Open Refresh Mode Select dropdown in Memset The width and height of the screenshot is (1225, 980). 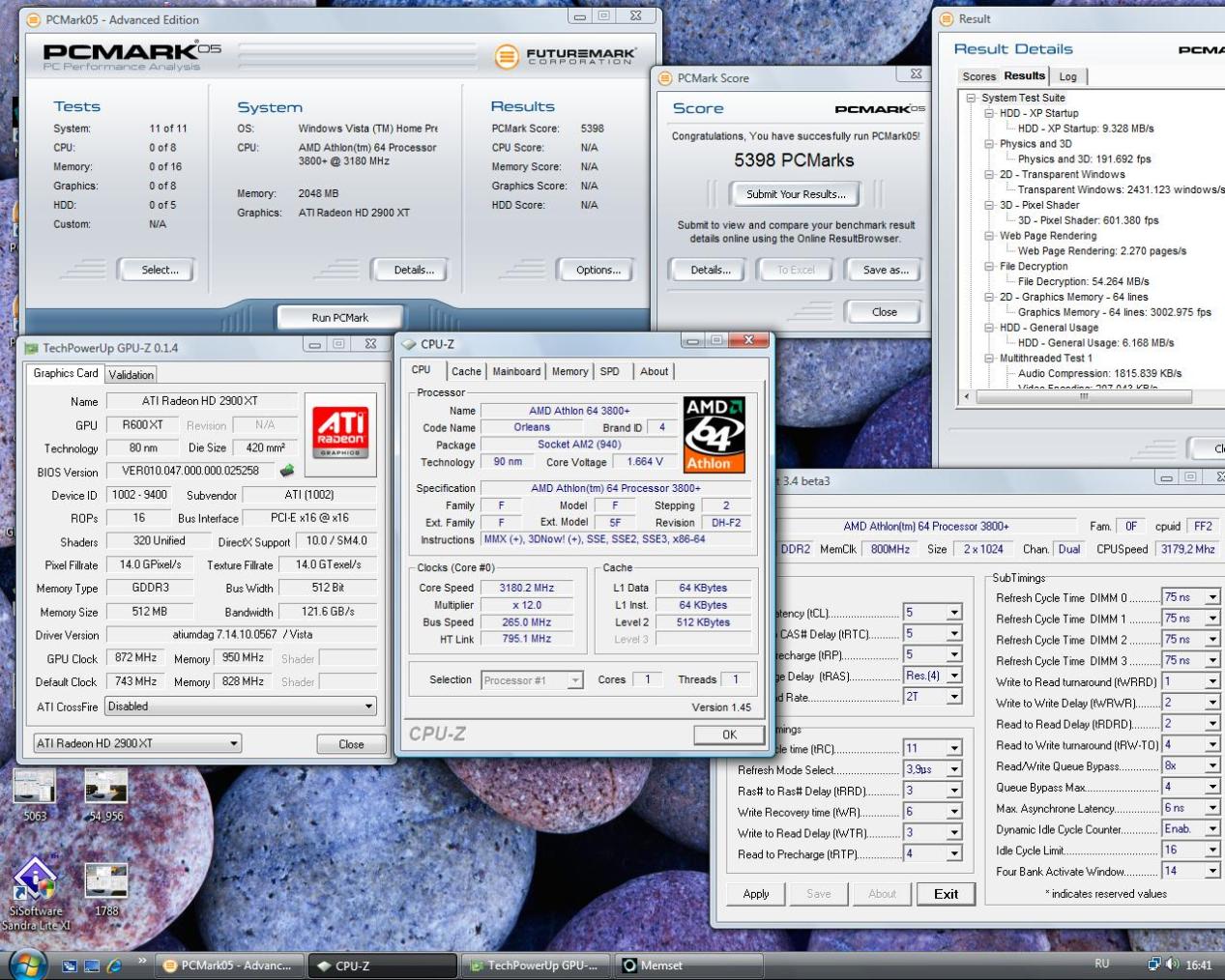954,769
